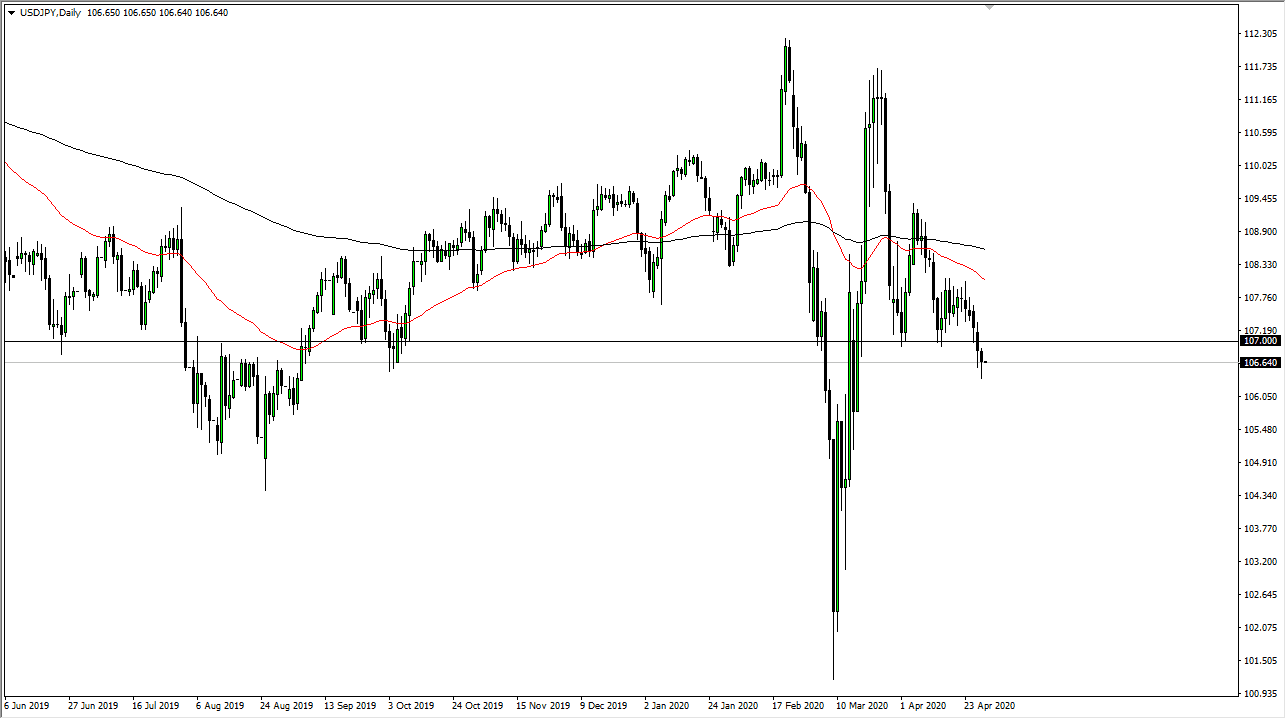Open the chart symbol dropdown arrow
The image size is (1286, 719).
pyautogui.click(x=10, y=13)
